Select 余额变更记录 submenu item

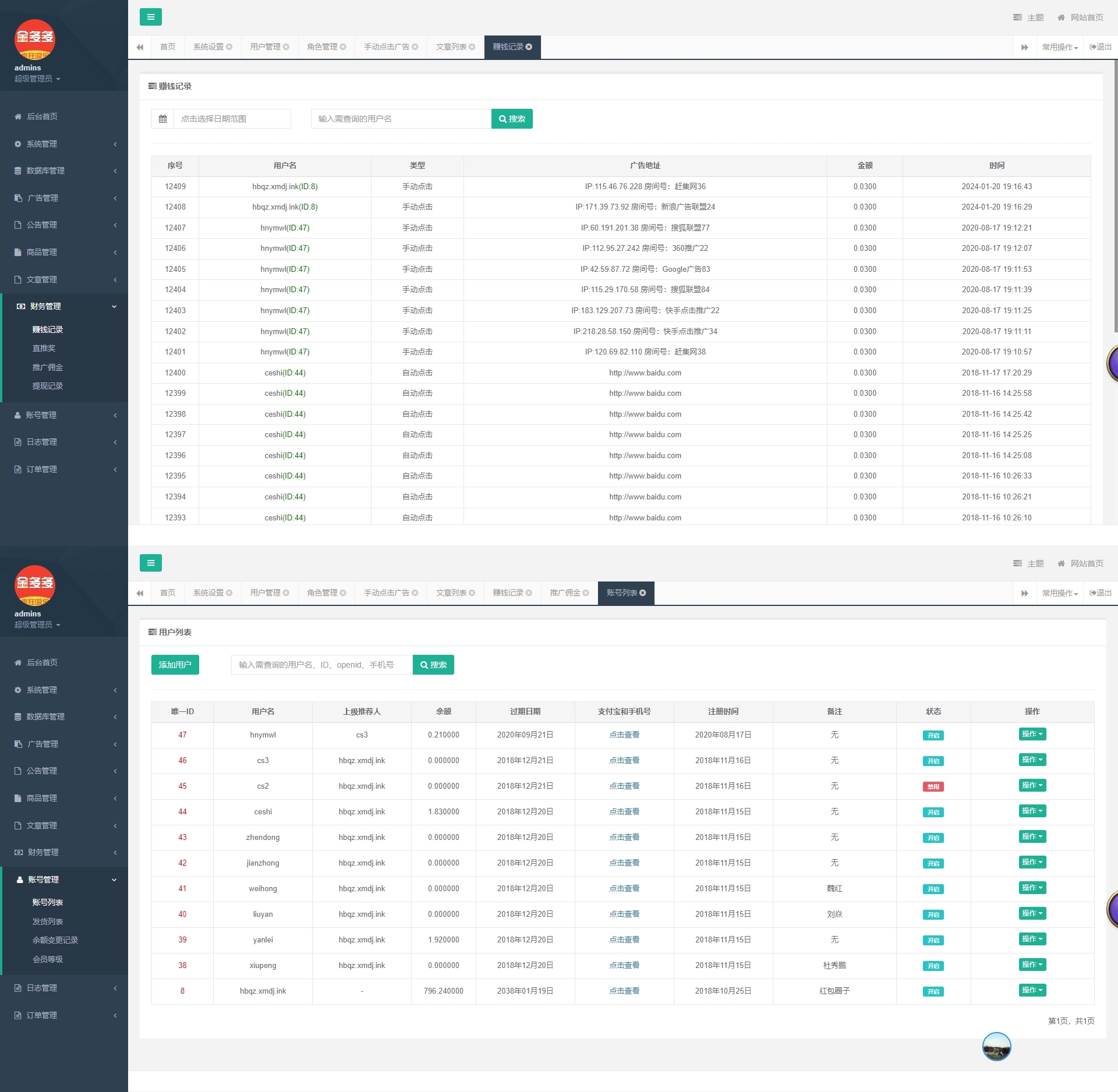coord(55,940)
